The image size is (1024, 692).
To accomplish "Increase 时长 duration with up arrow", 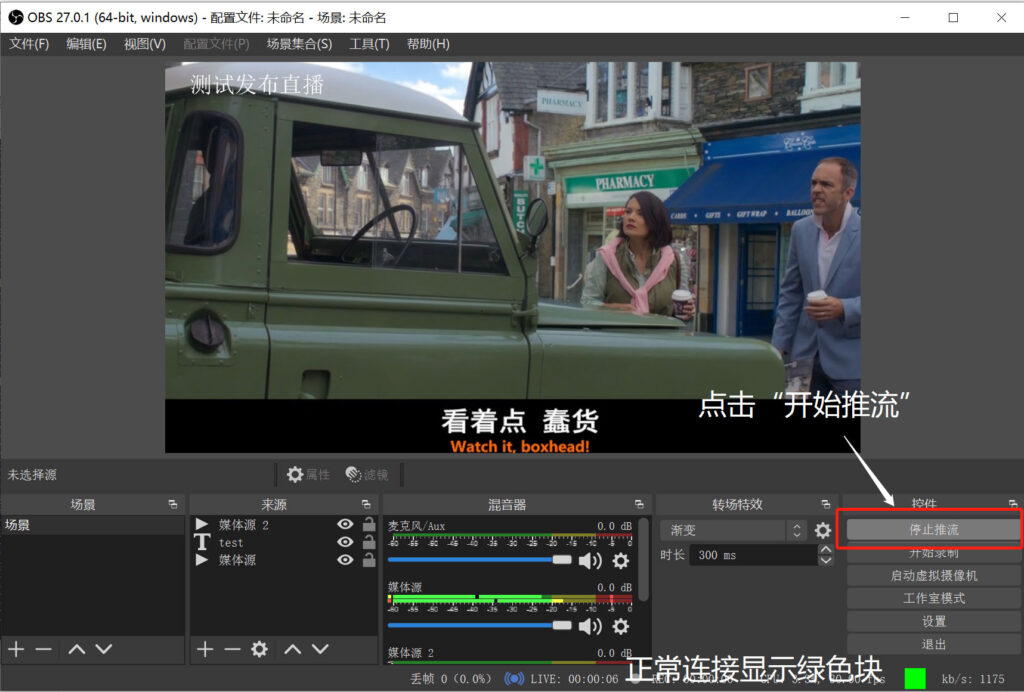I will pyautogui.click(x=825, y=550).
